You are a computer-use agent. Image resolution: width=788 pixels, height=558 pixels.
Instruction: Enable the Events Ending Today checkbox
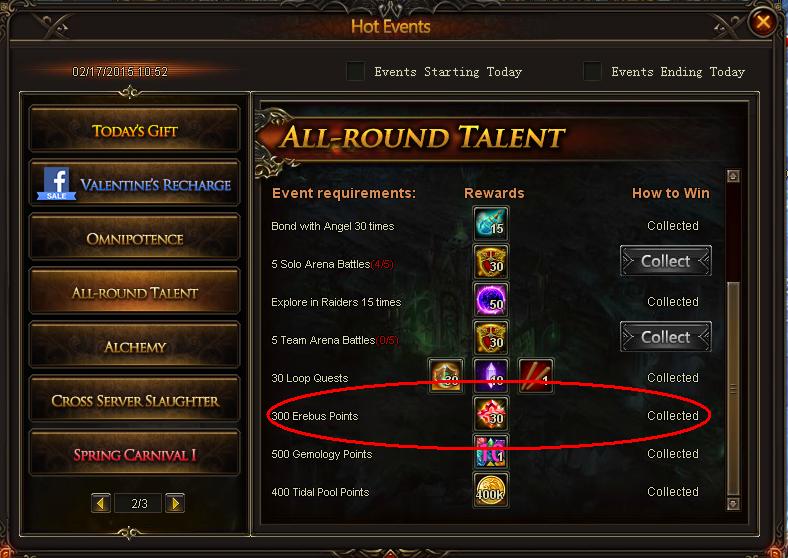pyautogui.click(x=592, y=71)
